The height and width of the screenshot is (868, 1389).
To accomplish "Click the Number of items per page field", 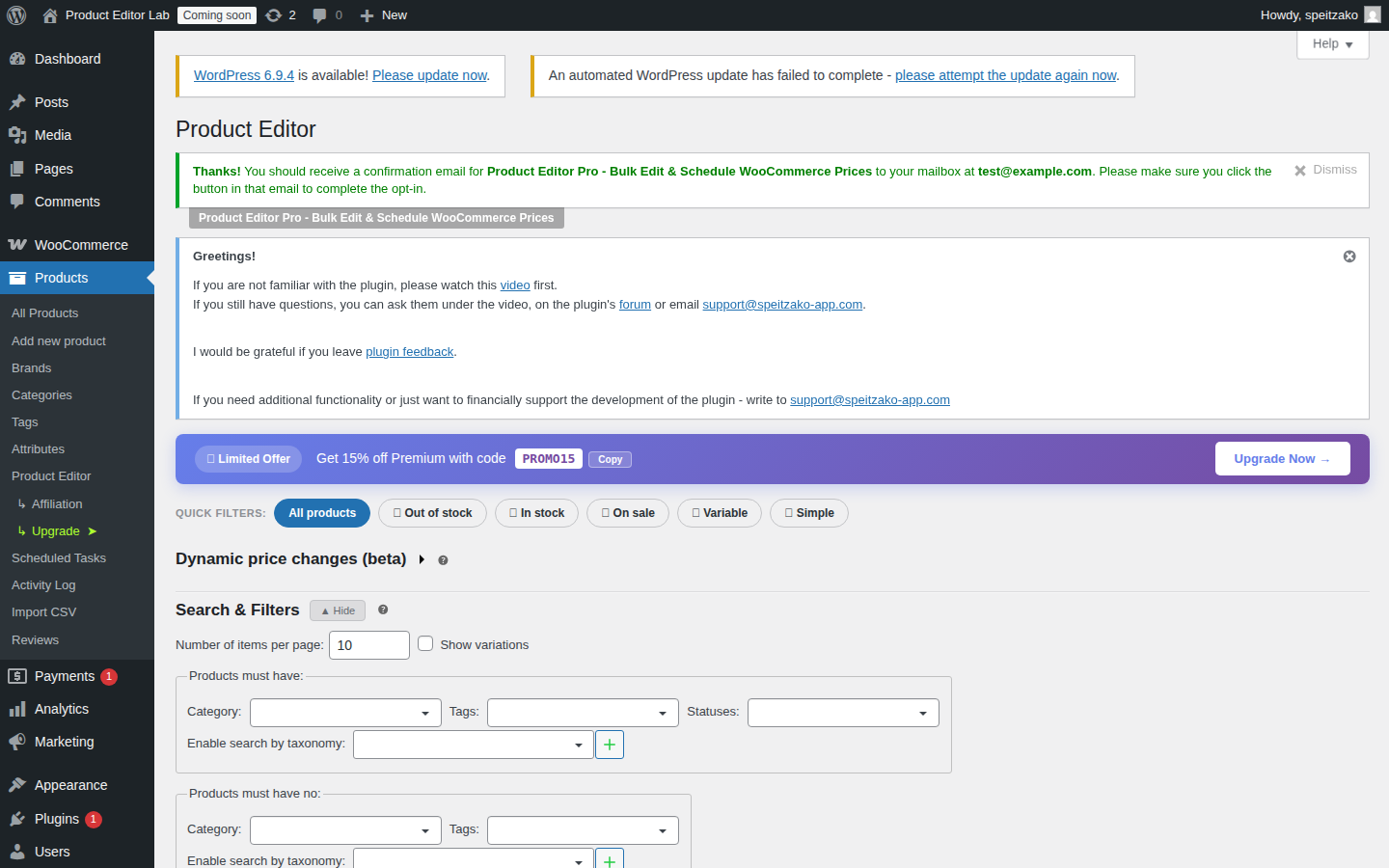I will pos(369,645).
